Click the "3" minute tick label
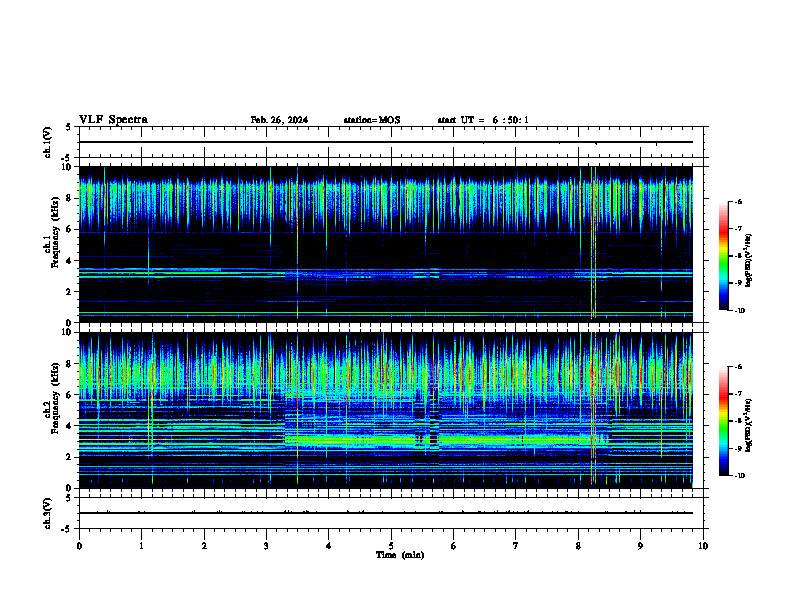The width and height of the screenshot is (792, 612). coord(266,546)
